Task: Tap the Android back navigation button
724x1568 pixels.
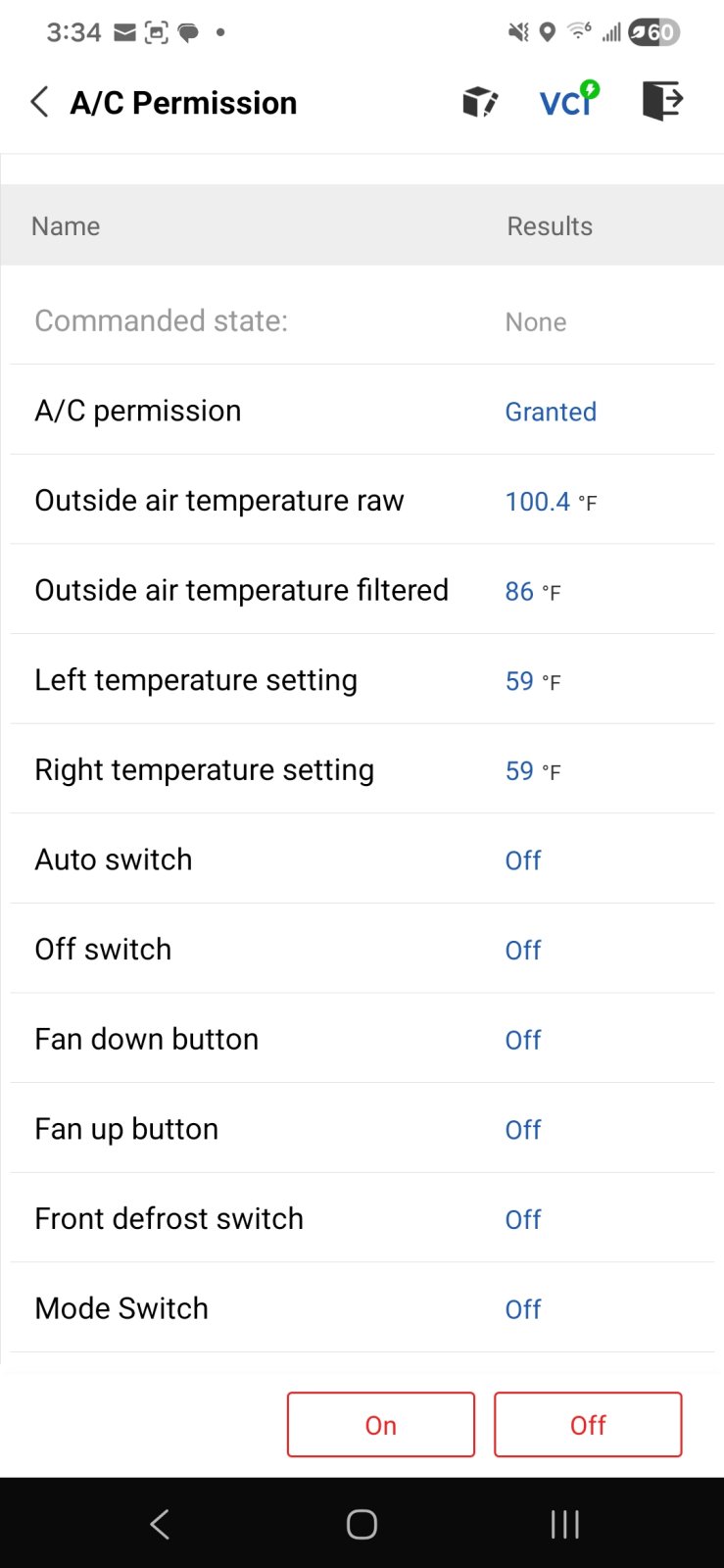Action: [x=160, y=1524]
